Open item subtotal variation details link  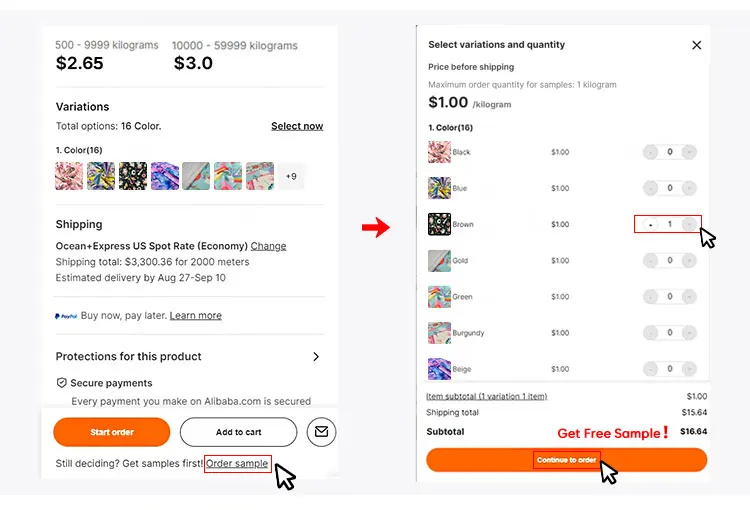[x=487, y=396]
